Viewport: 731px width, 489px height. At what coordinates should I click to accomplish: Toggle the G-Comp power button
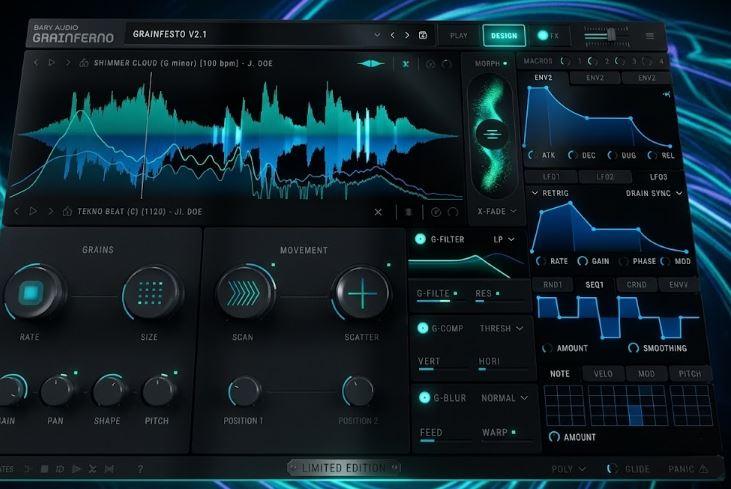point(422,328)
